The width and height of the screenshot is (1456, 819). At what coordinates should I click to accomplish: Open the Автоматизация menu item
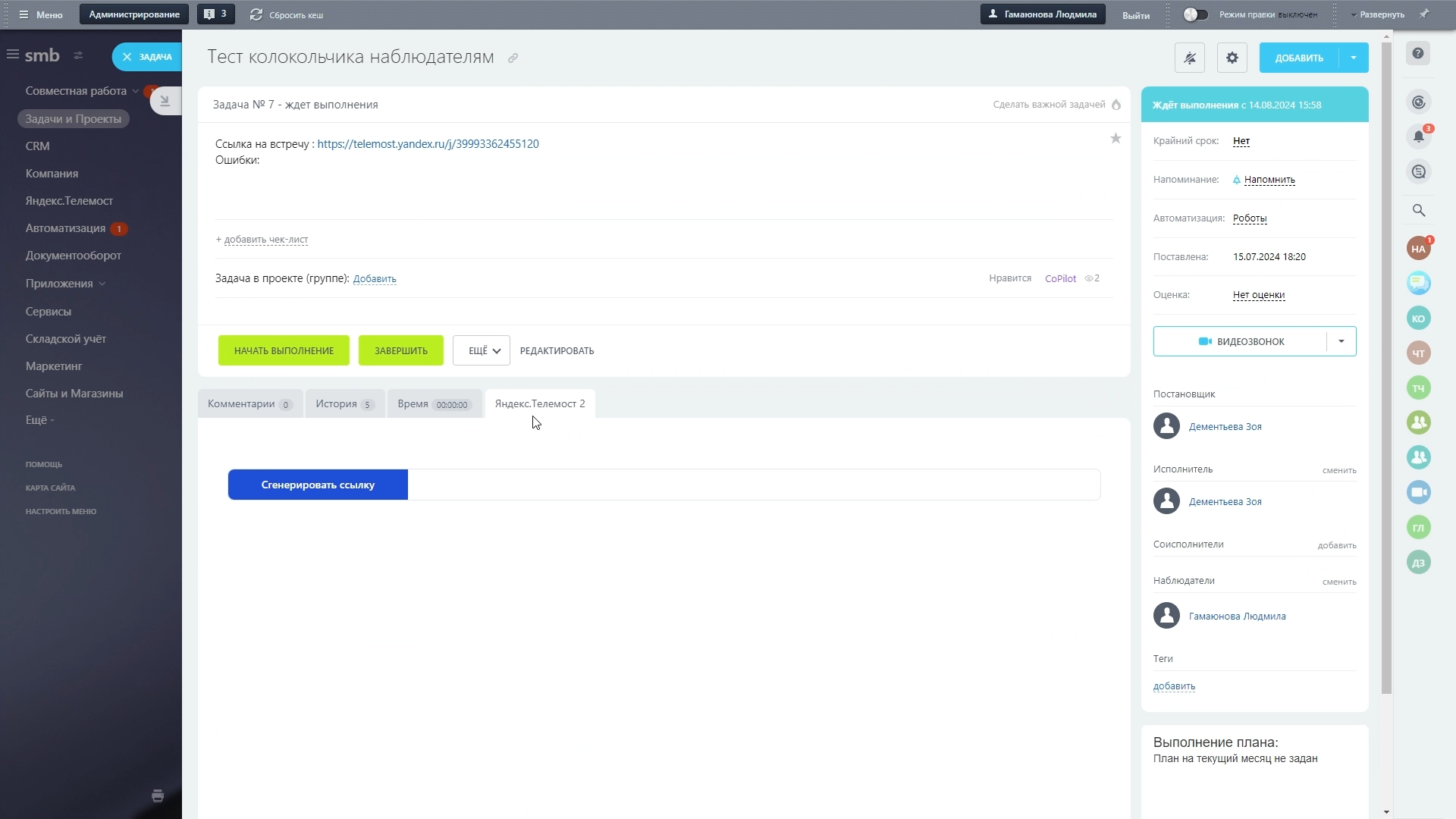coord(65,228)
